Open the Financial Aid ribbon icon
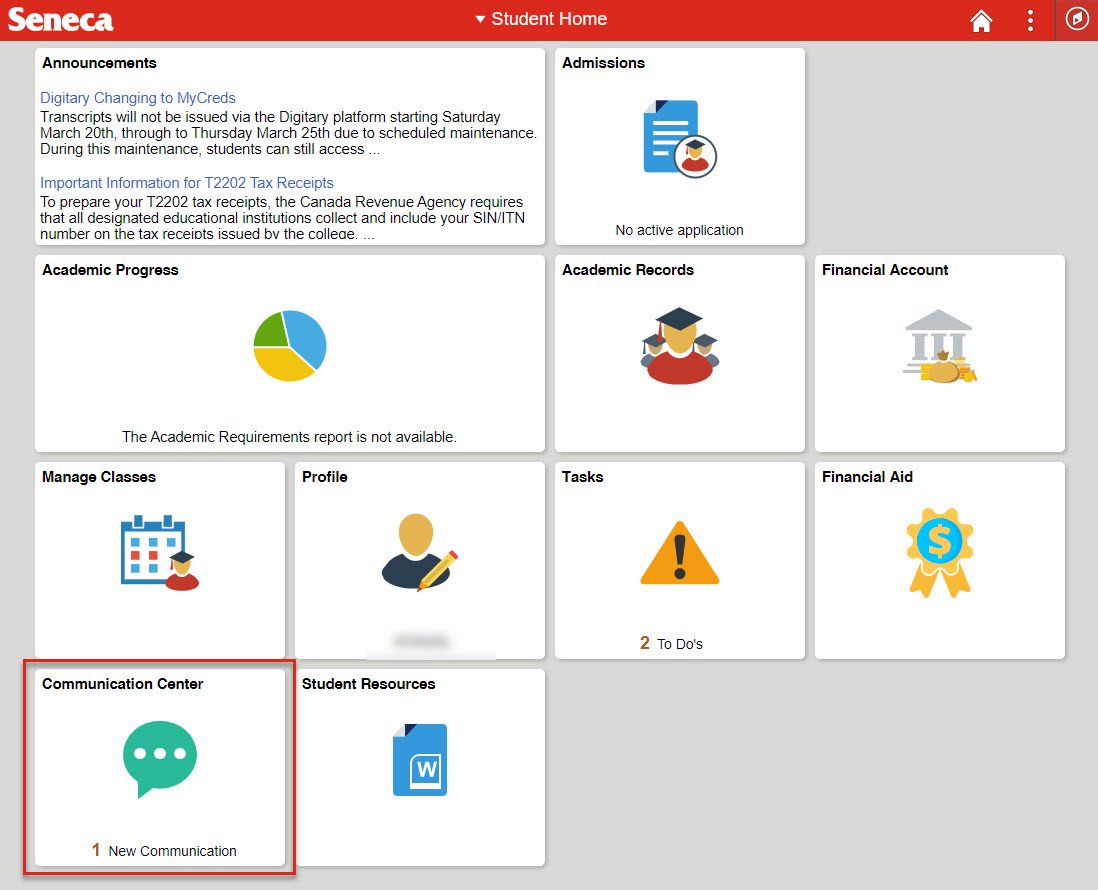The width and height of the screenshot is (1098, 890). tap(939, 552)
